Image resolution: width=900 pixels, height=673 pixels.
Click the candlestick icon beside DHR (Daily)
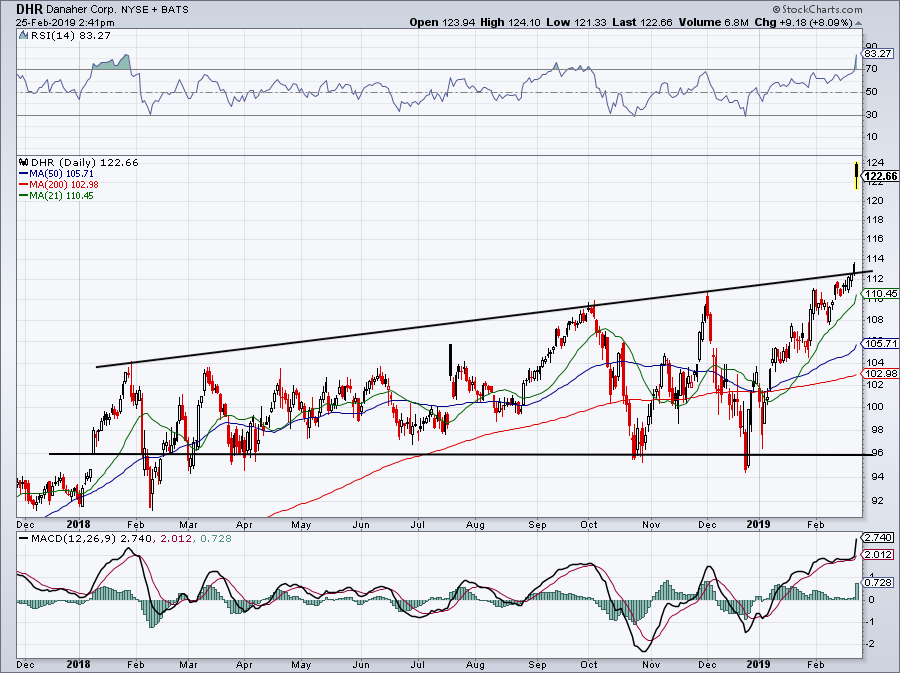pos(24,162)
